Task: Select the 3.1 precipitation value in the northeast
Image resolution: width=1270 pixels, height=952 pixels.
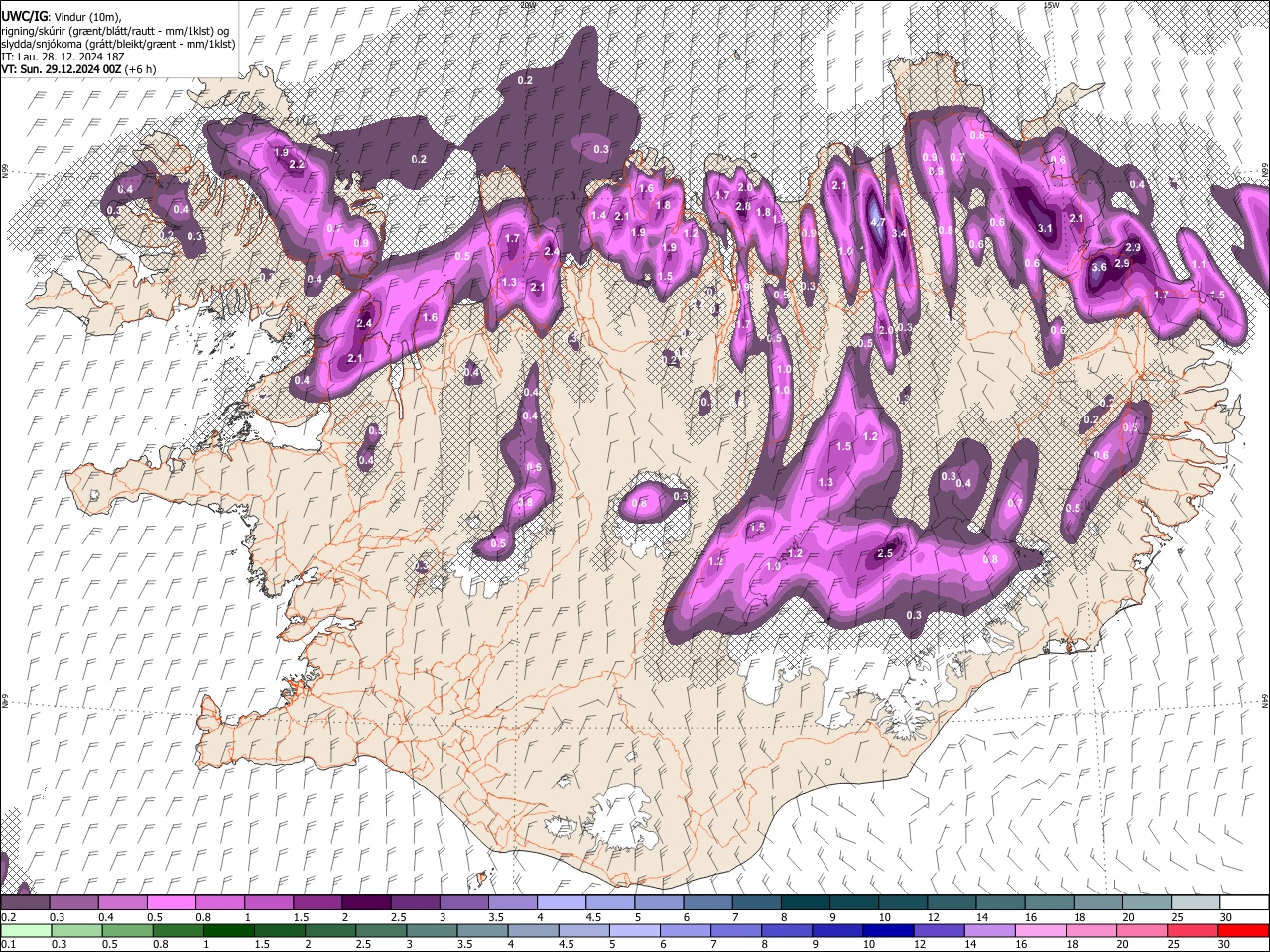Action: point(1045,228)
